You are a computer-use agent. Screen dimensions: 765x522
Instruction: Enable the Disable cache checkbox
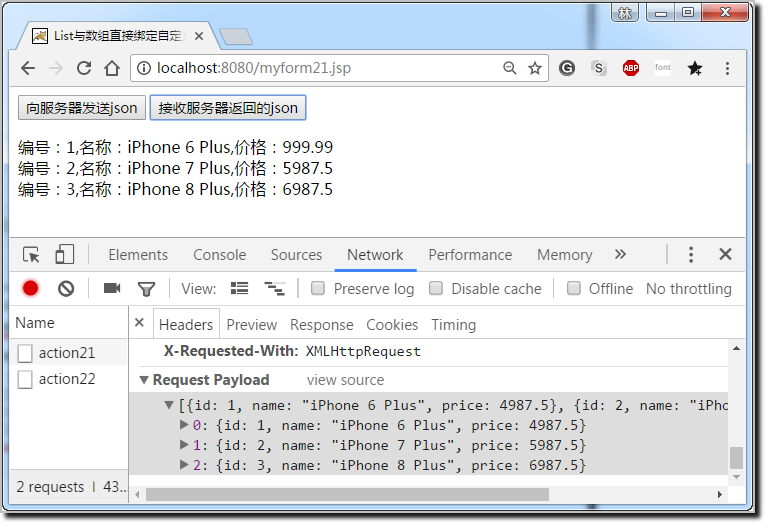click(436, 288)
